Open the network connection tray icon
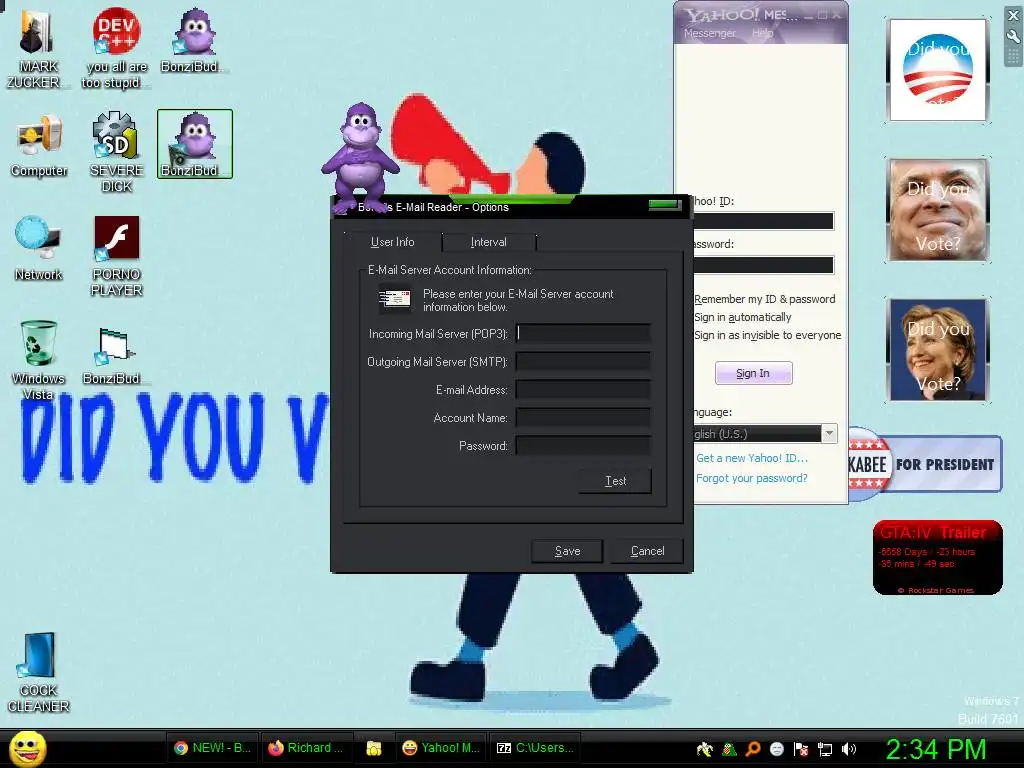The image size is (1024, 768). click(x=825, y=749)
